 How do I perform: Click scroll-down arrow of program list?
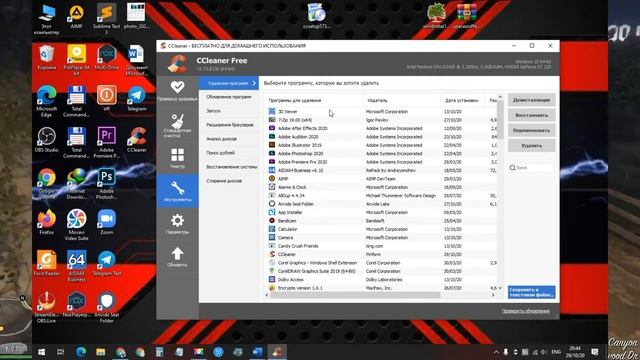point(500,288)
